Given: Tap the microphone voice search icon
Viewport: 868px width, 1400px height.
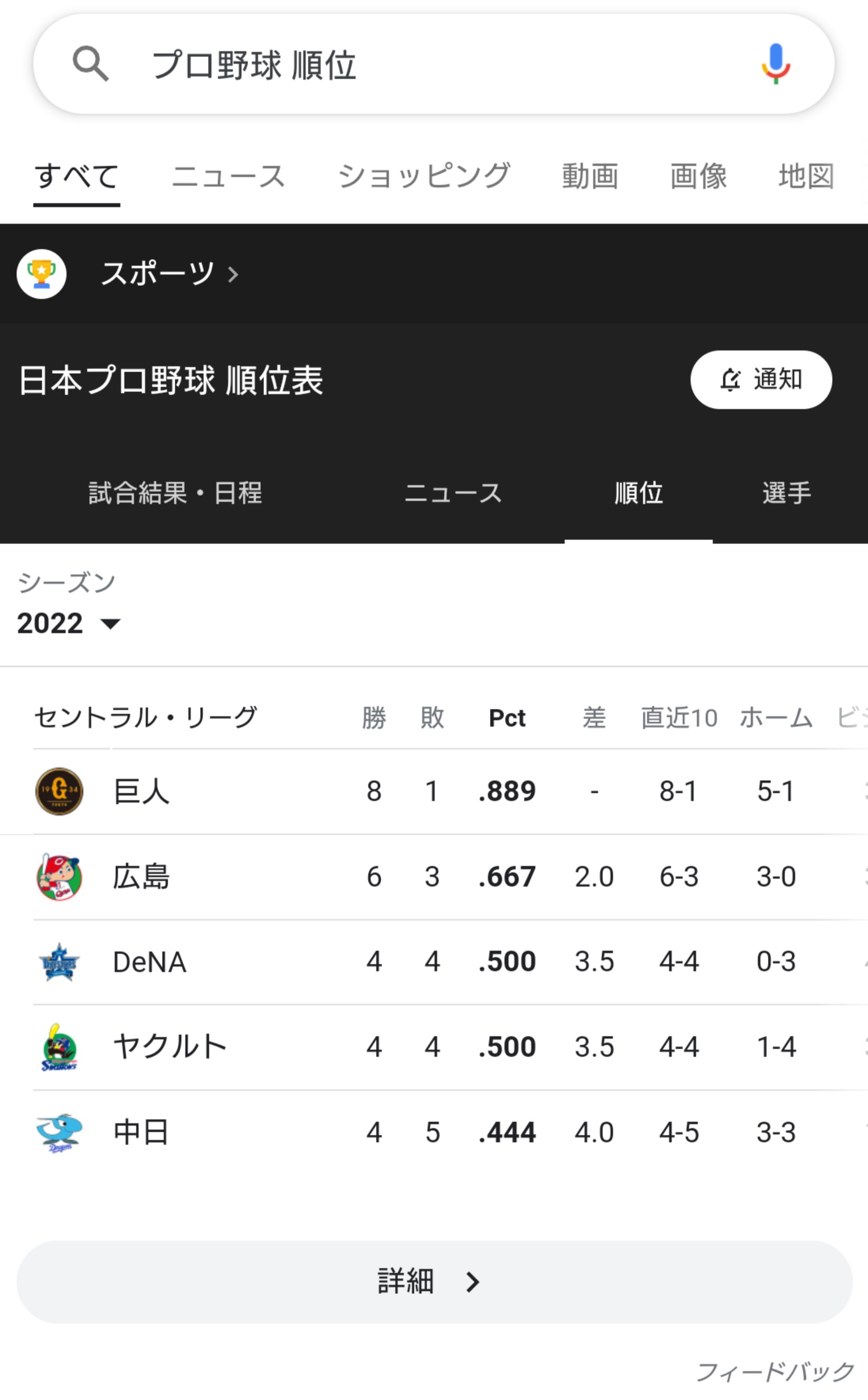Looking at the screenshot, I should coord(776,64).
